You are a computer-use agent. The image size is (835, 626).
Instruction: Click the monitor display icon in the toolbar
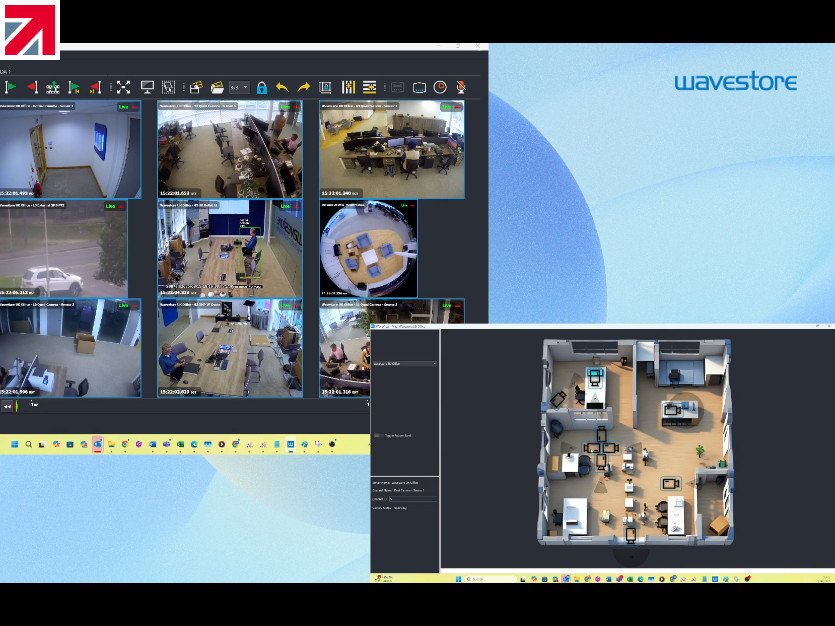click(147, 88)
